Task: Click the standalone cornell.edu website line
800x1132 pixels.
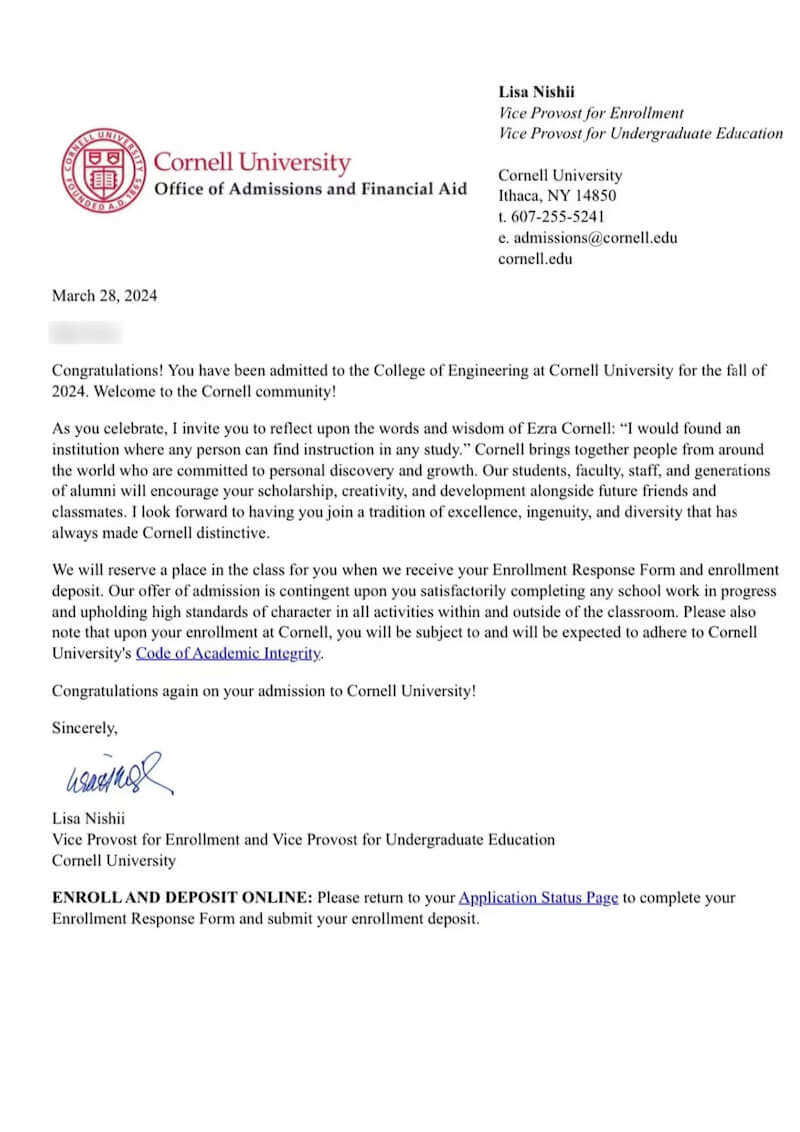Action: click(x=535, y=259)
